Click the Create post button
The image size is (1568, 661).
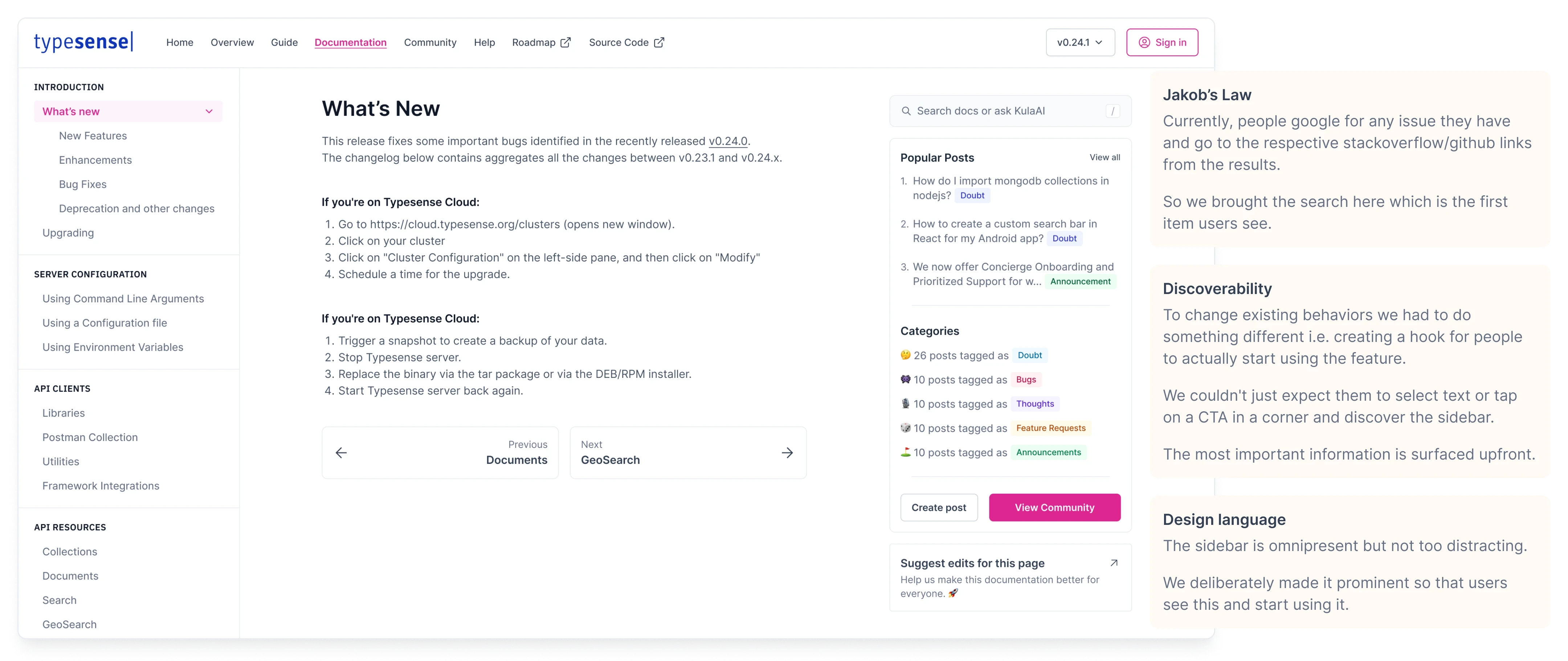pyautogui.click(x=939, y=507)
